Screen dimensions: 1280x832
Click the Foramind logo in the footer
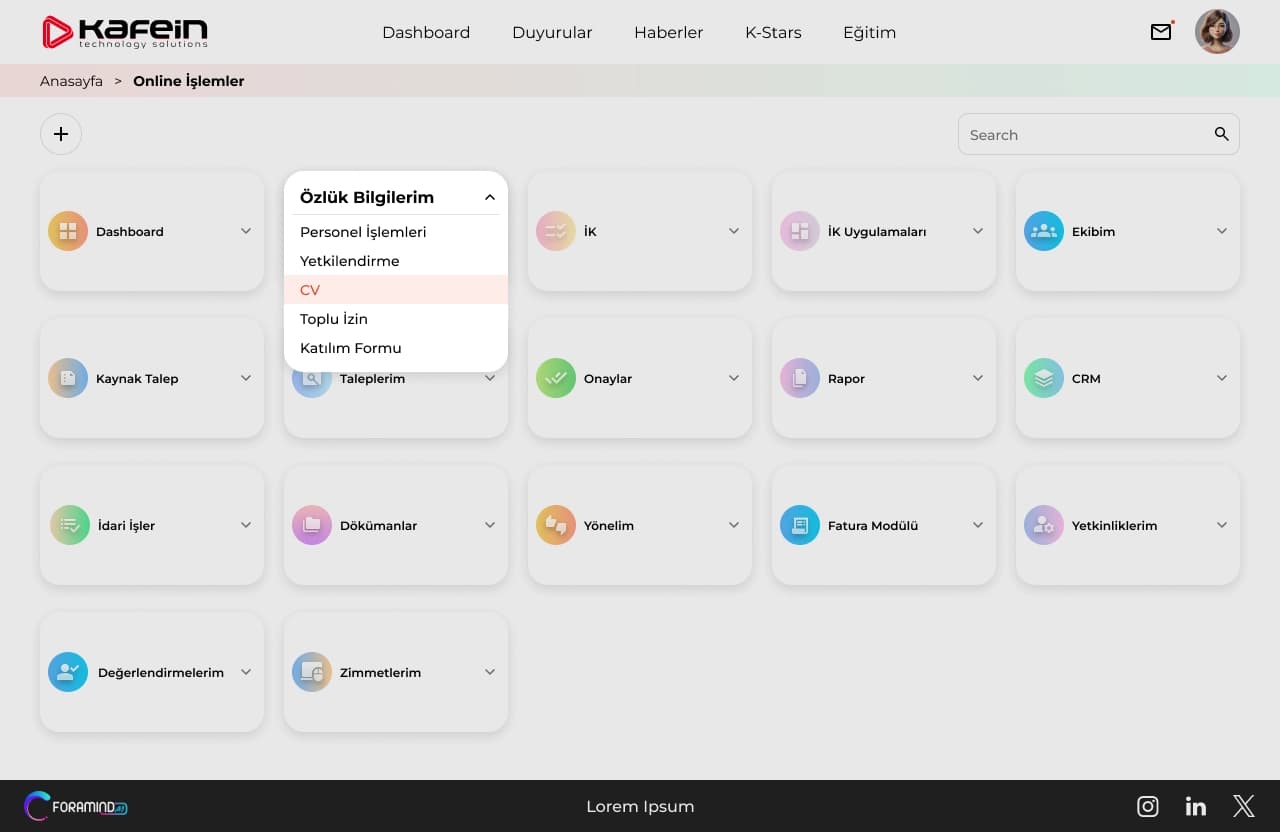click(x=76, y=806)
